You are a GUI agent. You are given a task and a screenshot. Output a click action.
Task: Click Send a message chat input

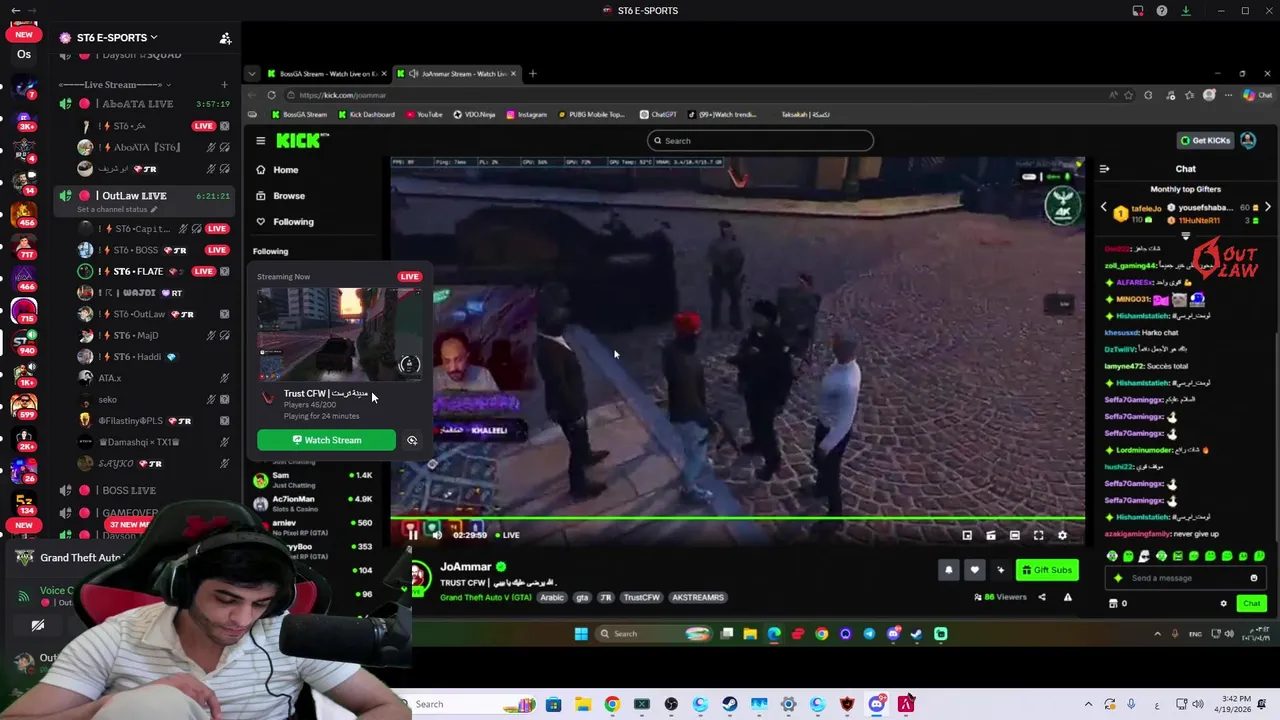point(1185,578)
